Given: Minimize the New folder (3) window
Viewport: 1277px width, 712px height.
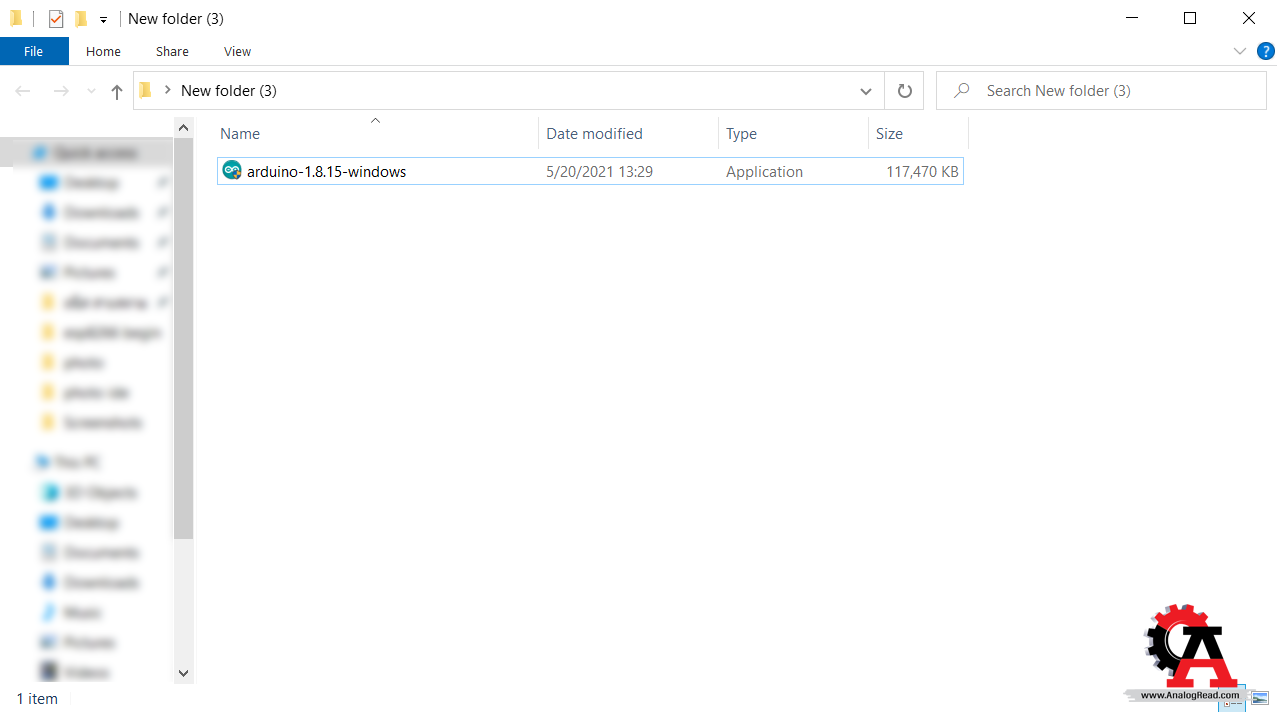Looking at the screenshot, I should 1132,18.
